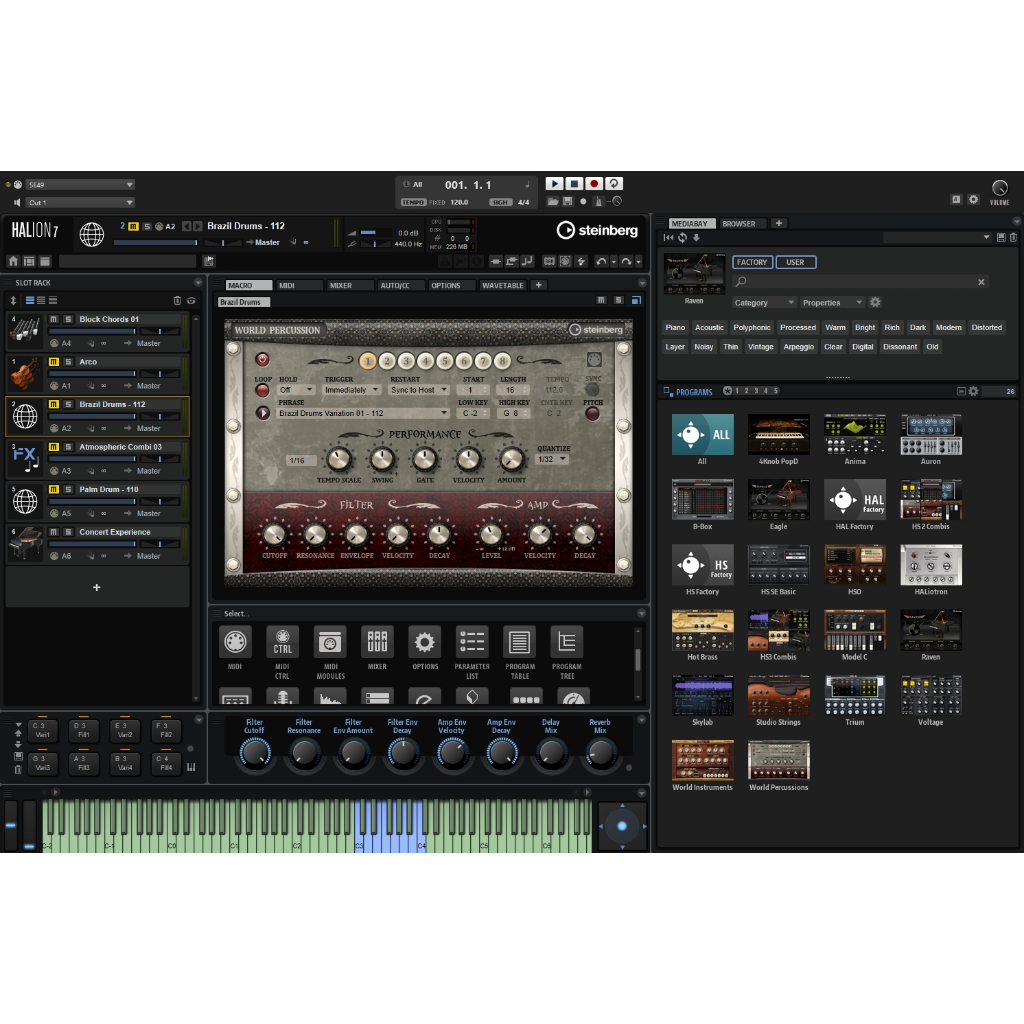Open the Mixer editor icon

[x=377, y=643]
